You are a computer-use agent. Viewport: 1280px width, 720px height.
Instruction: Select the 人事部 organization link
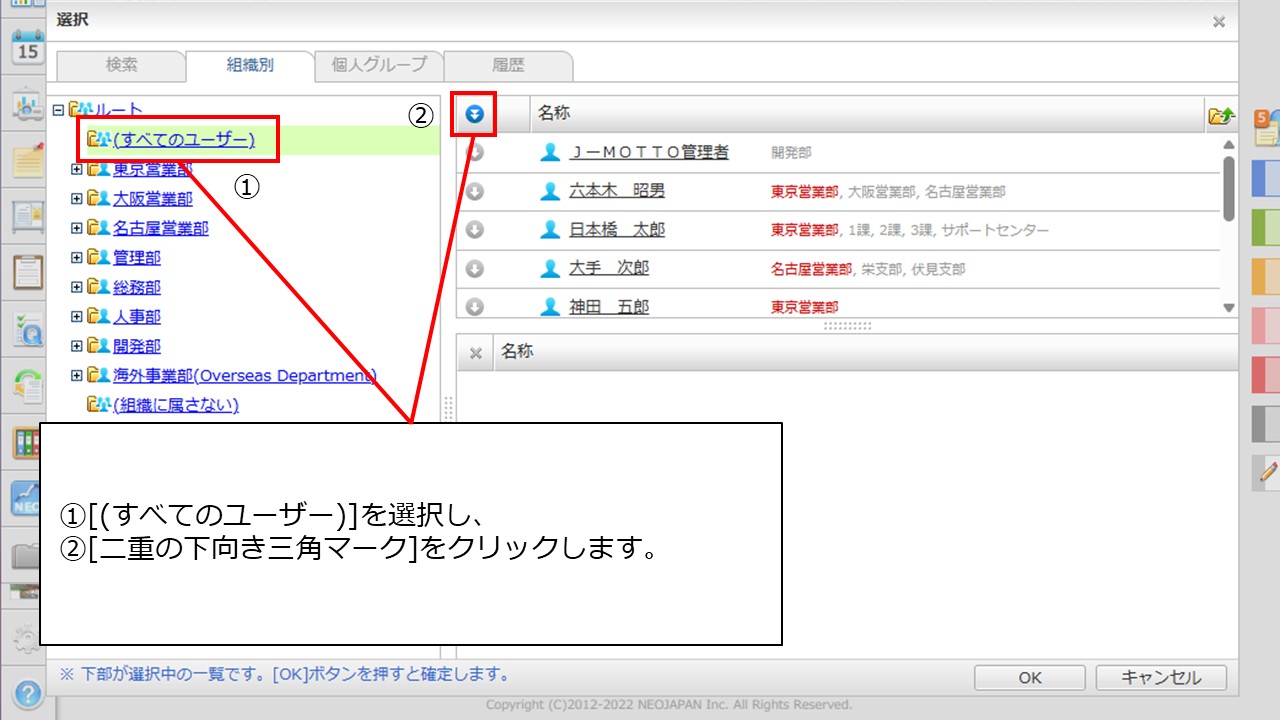click(137, 317)
